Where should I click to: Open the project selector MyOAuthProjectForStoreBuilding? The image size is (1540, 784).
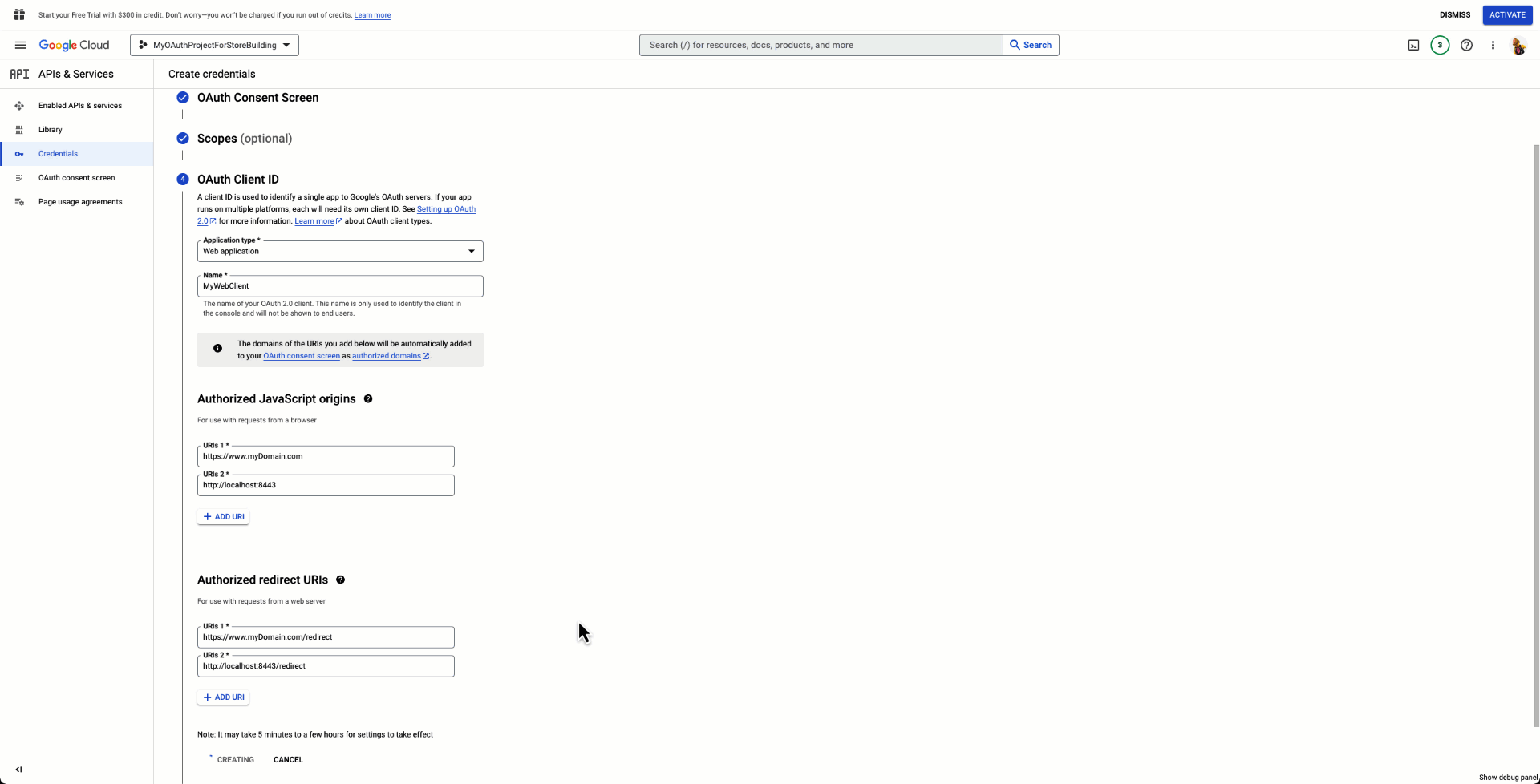click(x=214, y=46)
